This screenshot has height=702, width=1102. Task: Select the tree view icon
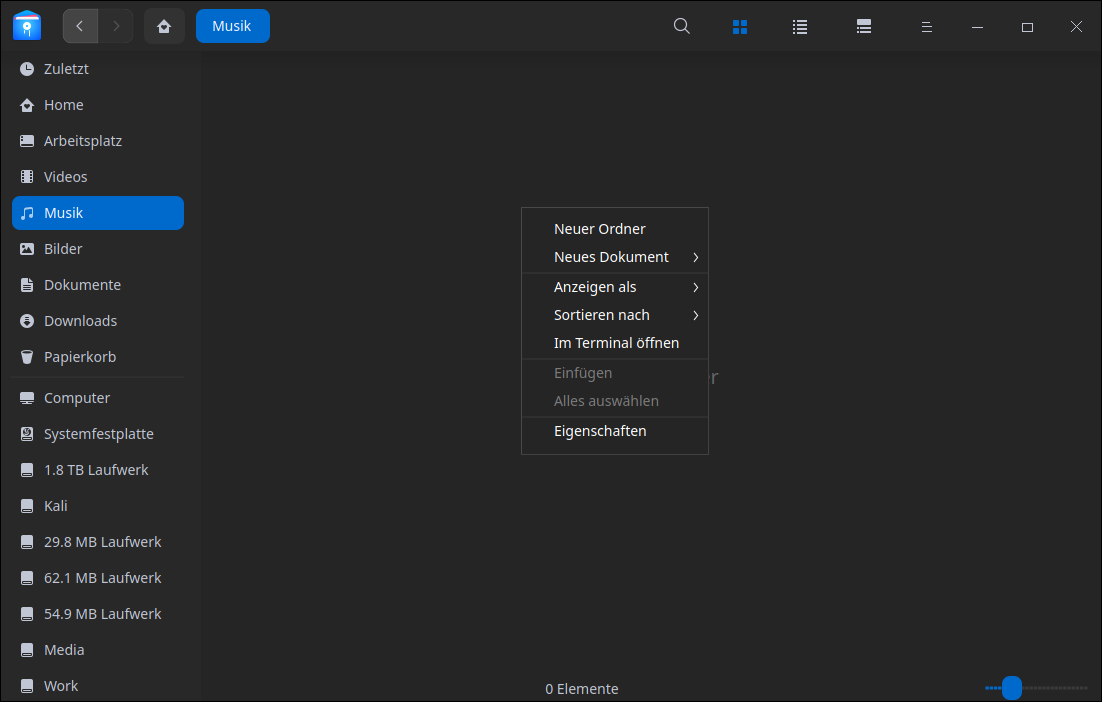pos(863,26)
